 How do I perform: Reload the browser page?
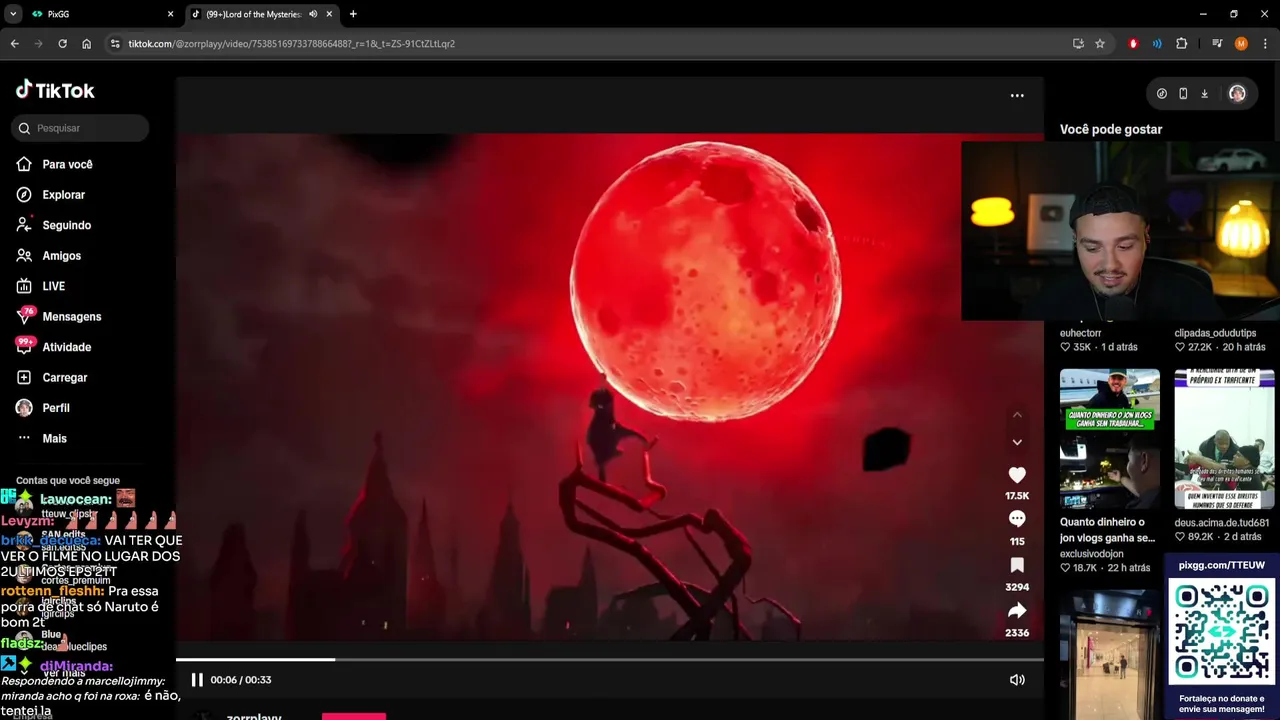pos(62,44)
